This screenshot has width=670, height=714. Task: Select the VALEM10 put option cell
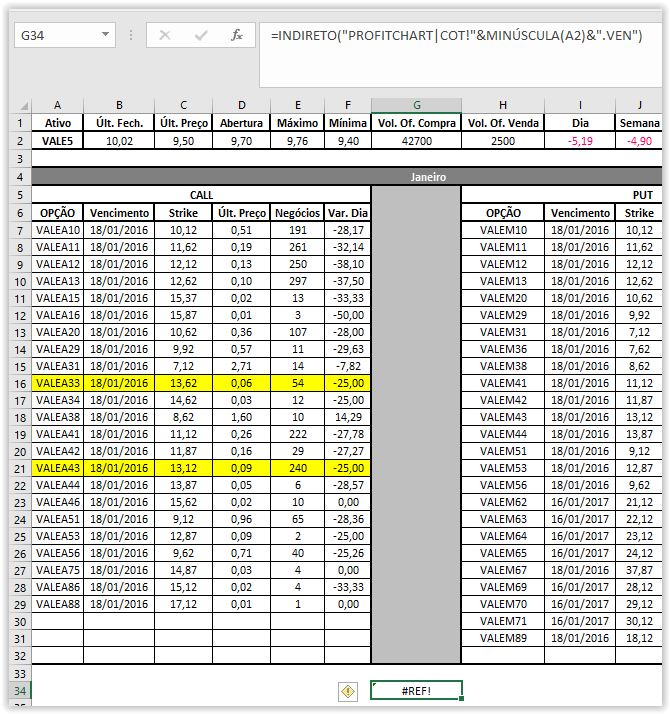pyautogui.click(x=503, y=230)
